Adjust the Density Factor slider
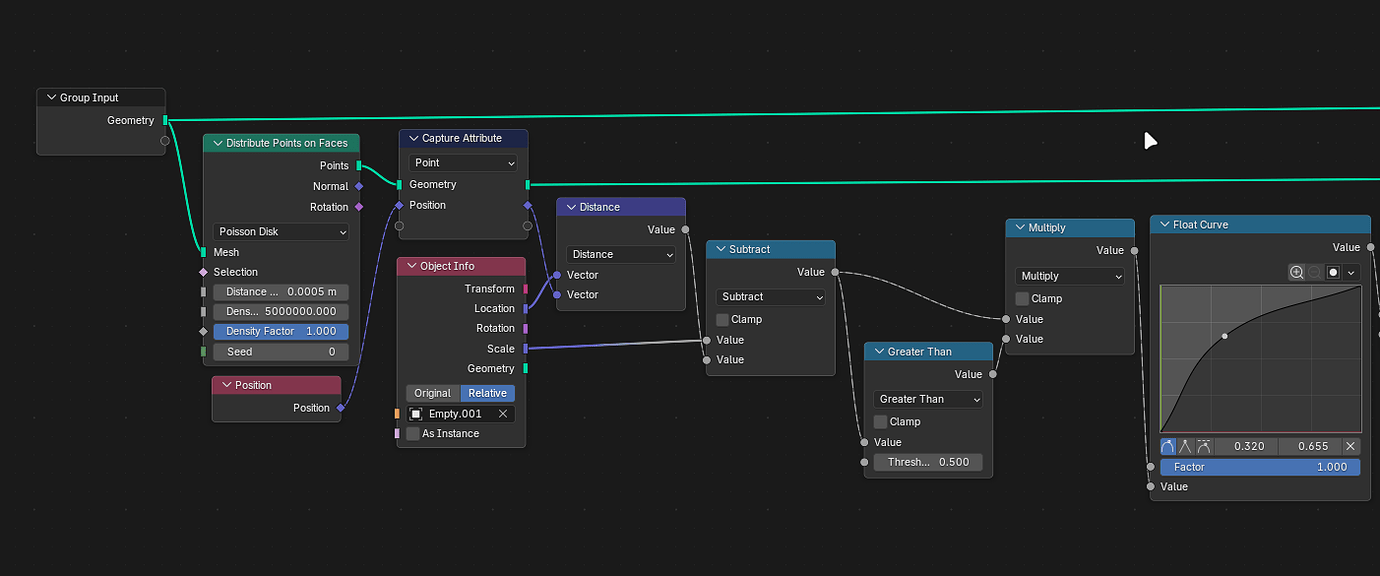 click(x=281, y=331)
